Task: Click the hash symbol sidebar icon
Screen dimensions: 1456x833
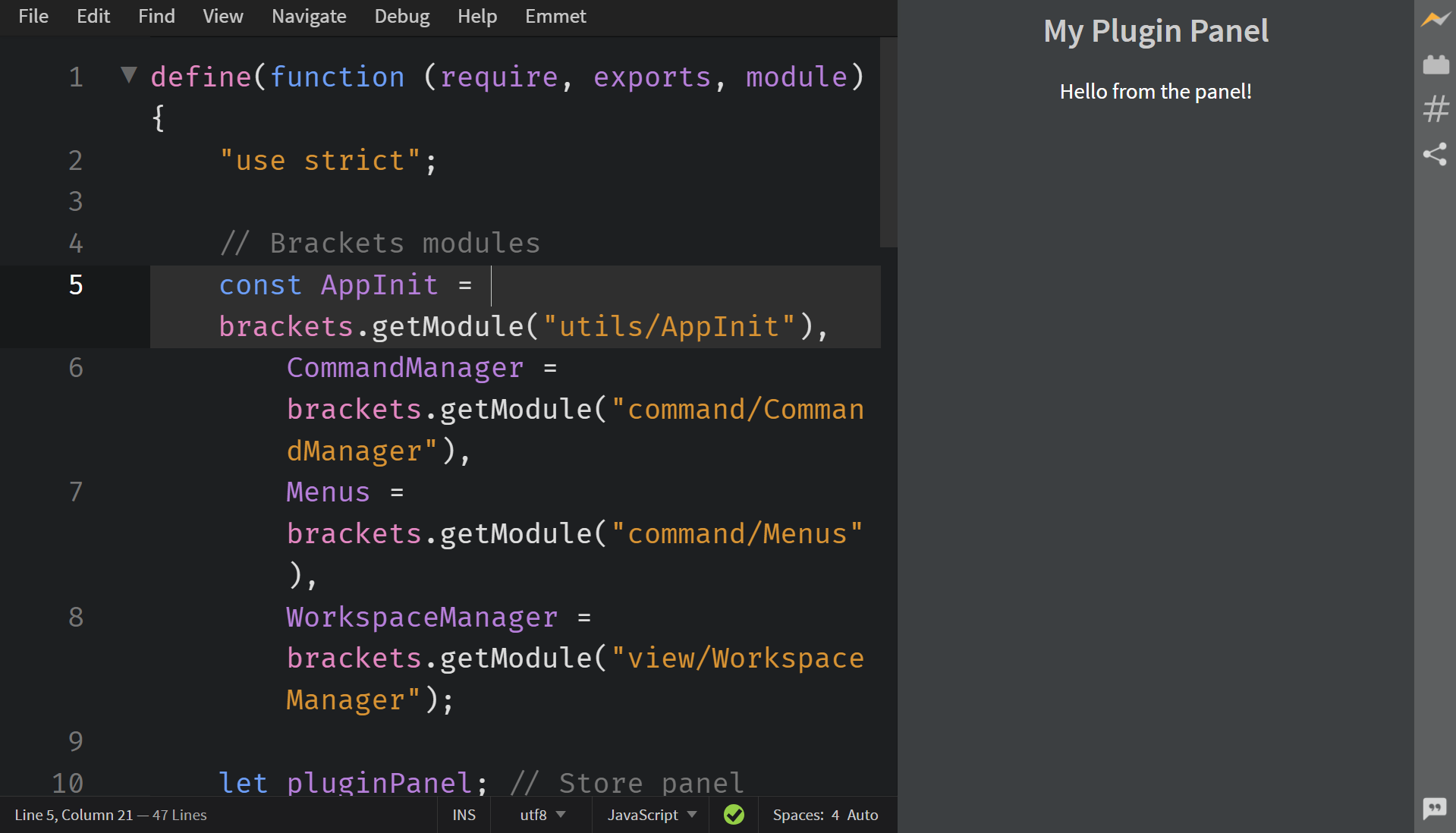Action: 1436,109
